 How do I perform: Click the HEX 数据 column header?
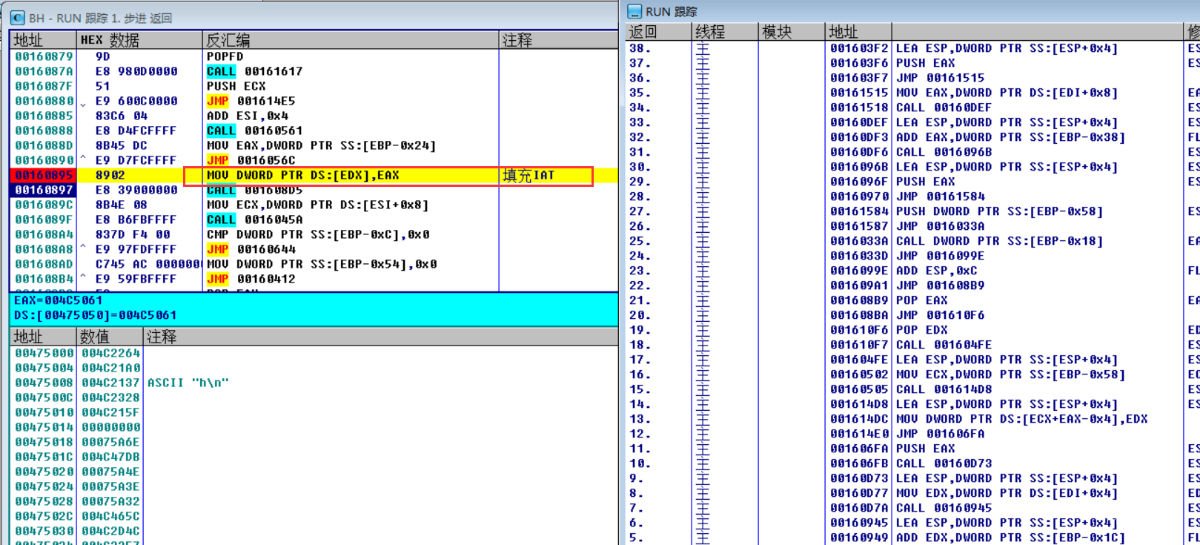tap(140, 40)
